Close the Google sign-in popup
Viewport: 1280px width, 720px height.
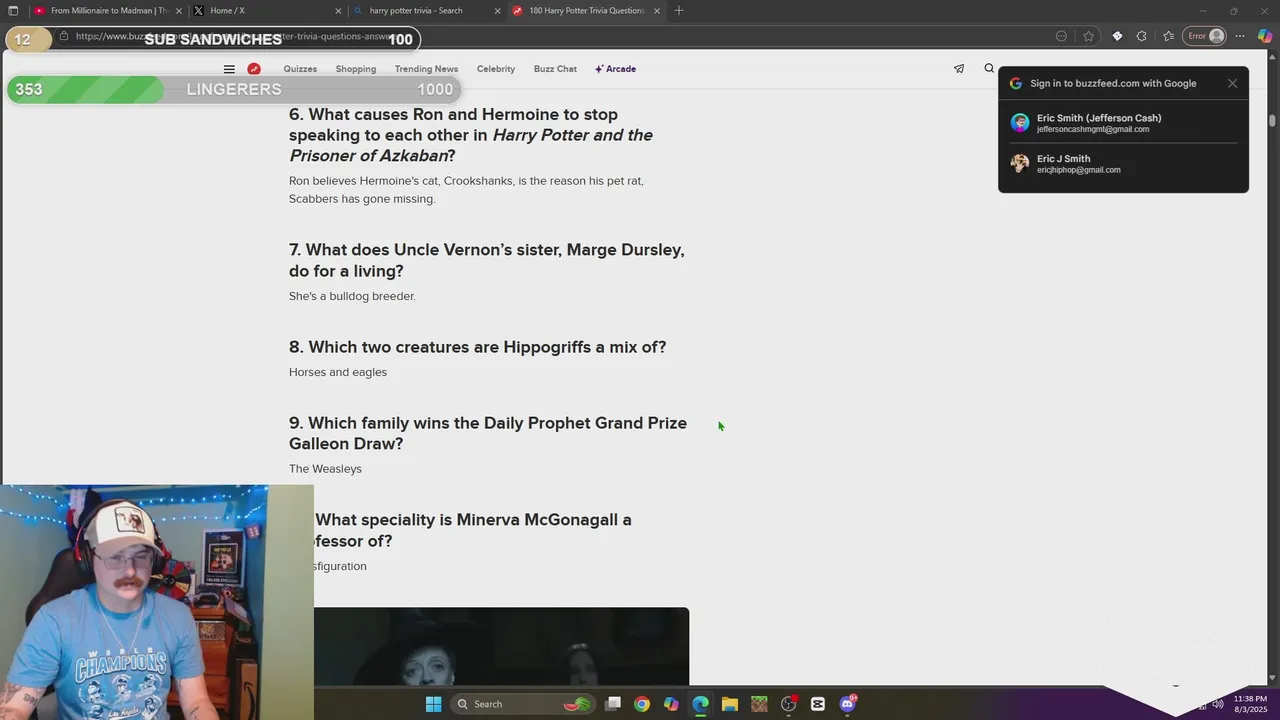(1232, 83)
